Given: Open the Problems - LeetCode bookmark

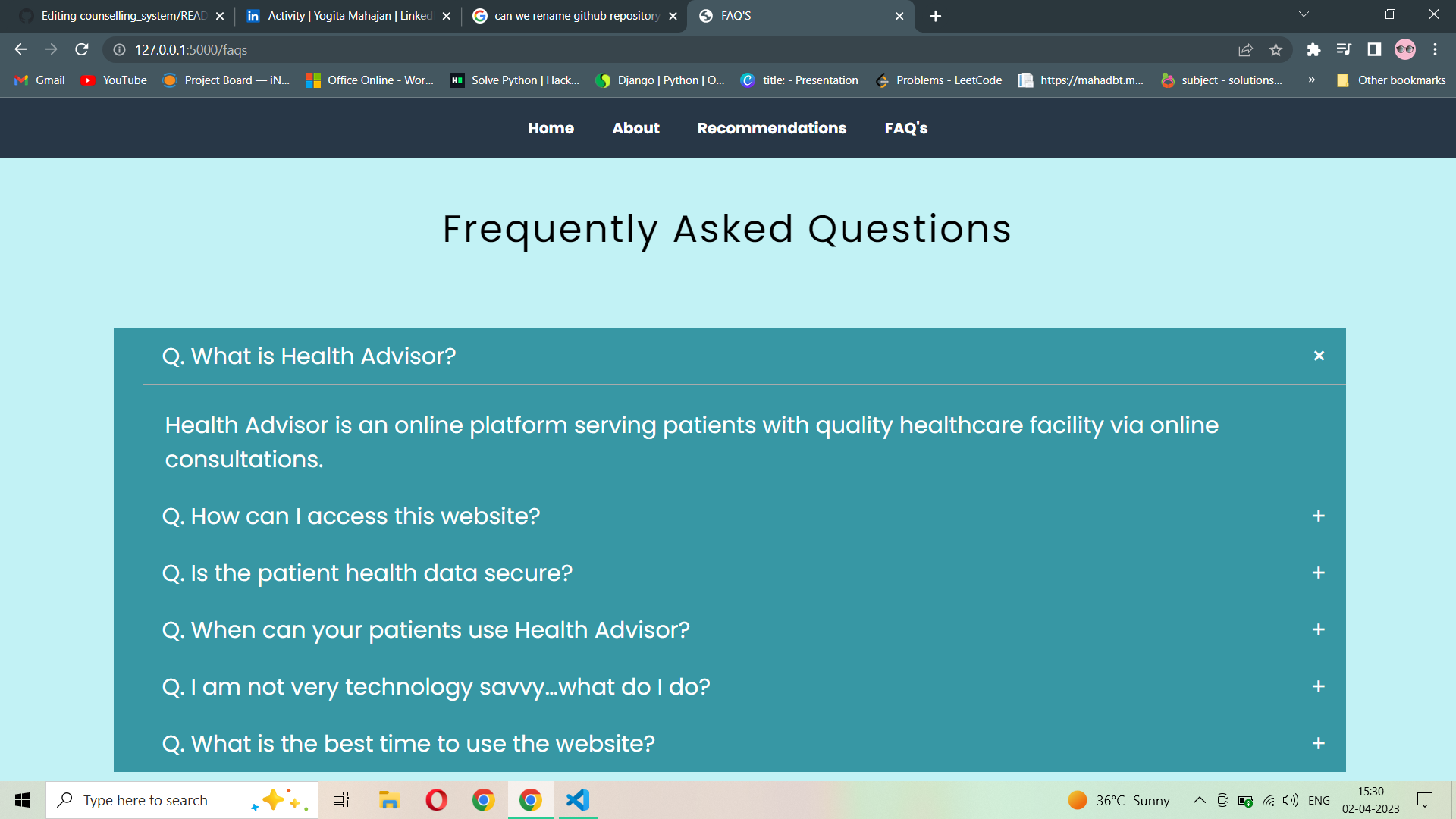Looking at the screenshot, I should (938, 80).
